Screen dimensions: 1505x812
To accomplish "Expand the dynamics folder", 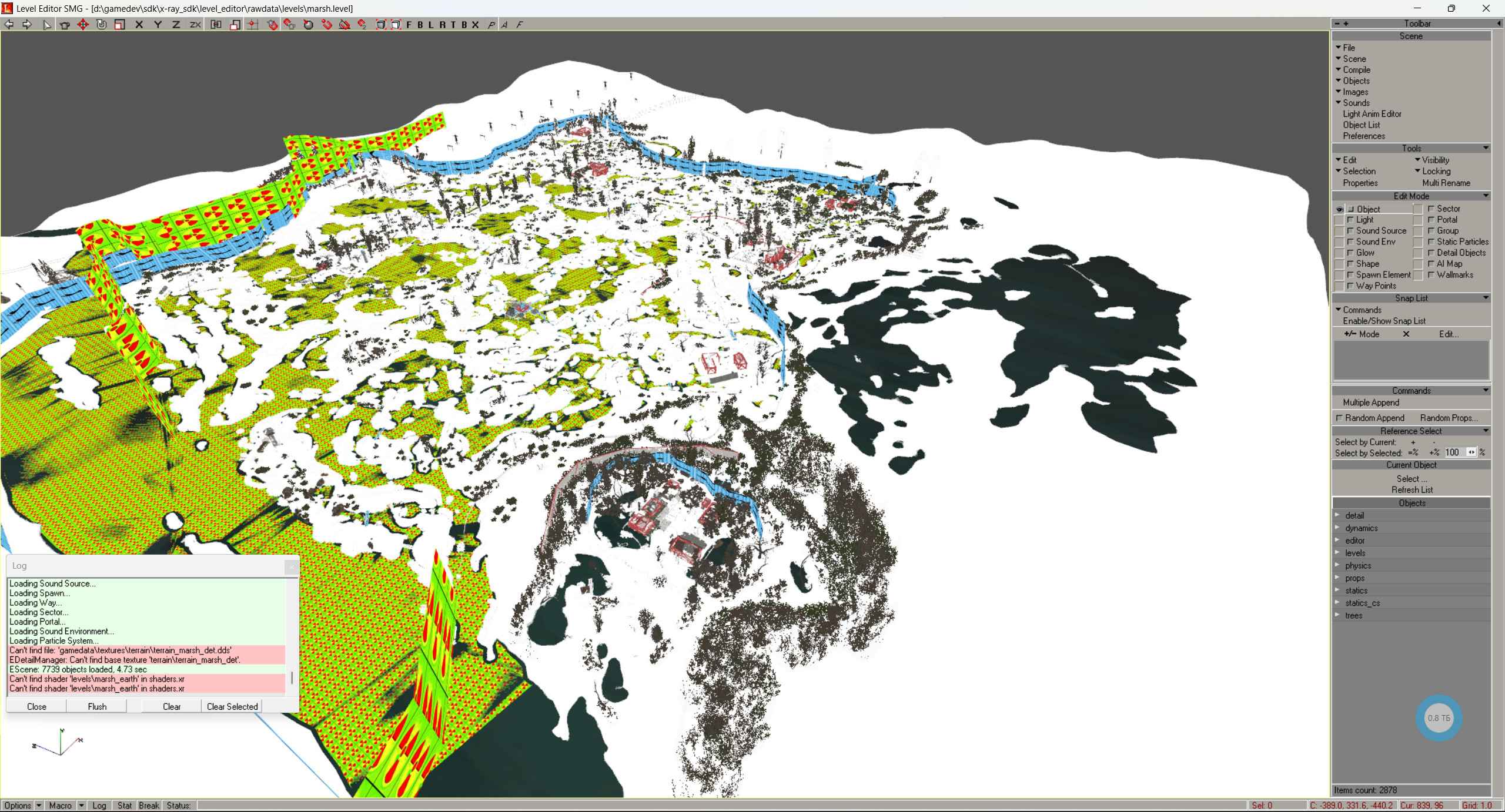I will (1338, 528).
